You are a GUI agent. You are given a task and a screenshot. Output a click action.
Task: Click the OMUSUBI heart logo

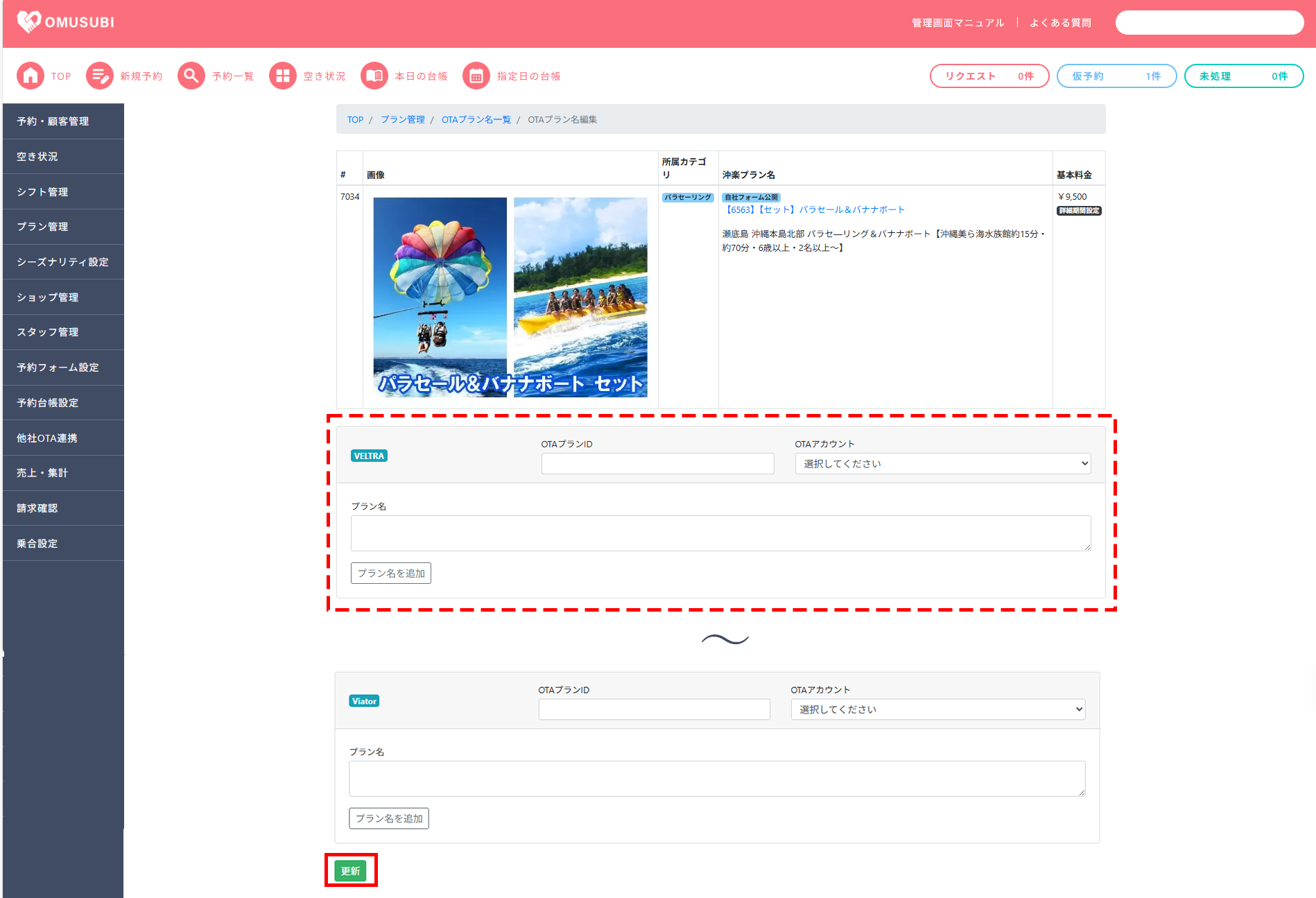click(x=29, y=22)
